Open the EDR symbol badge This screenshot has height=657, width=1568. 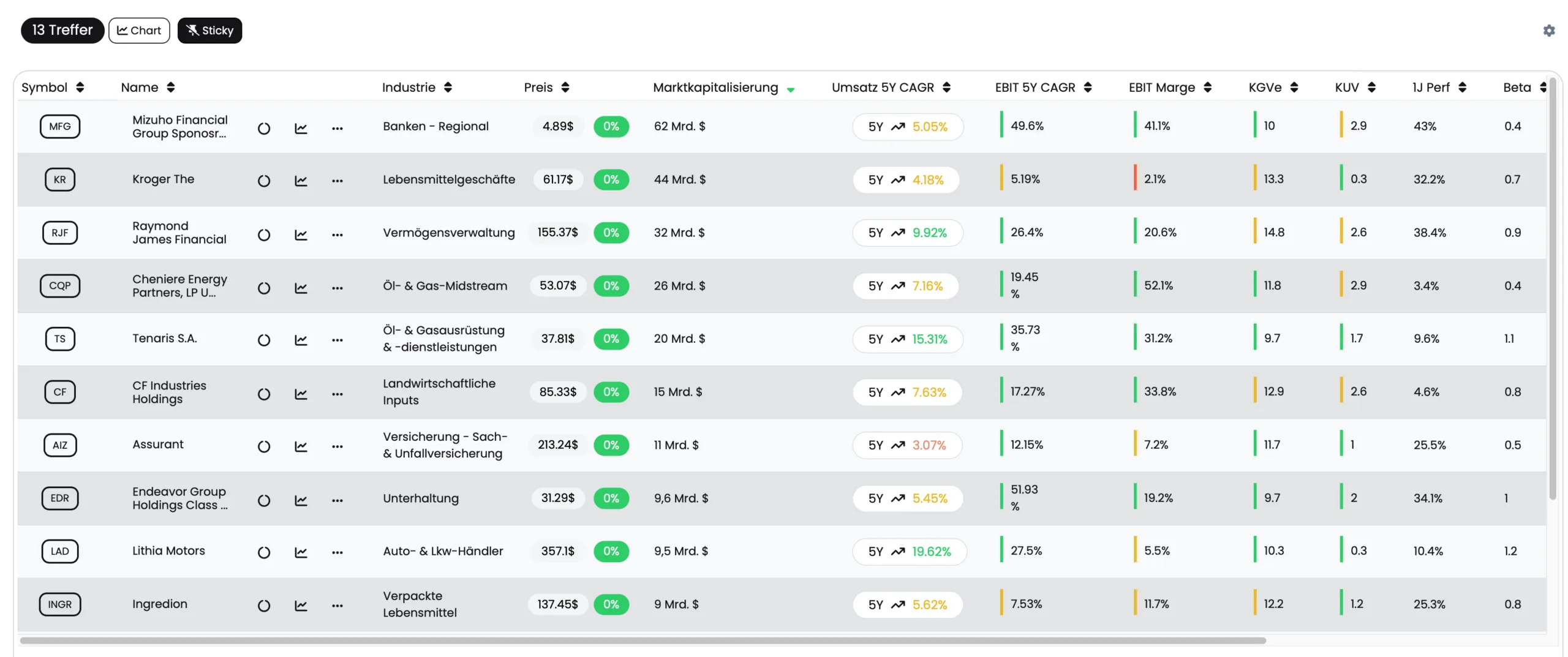(x=59, y=498)
